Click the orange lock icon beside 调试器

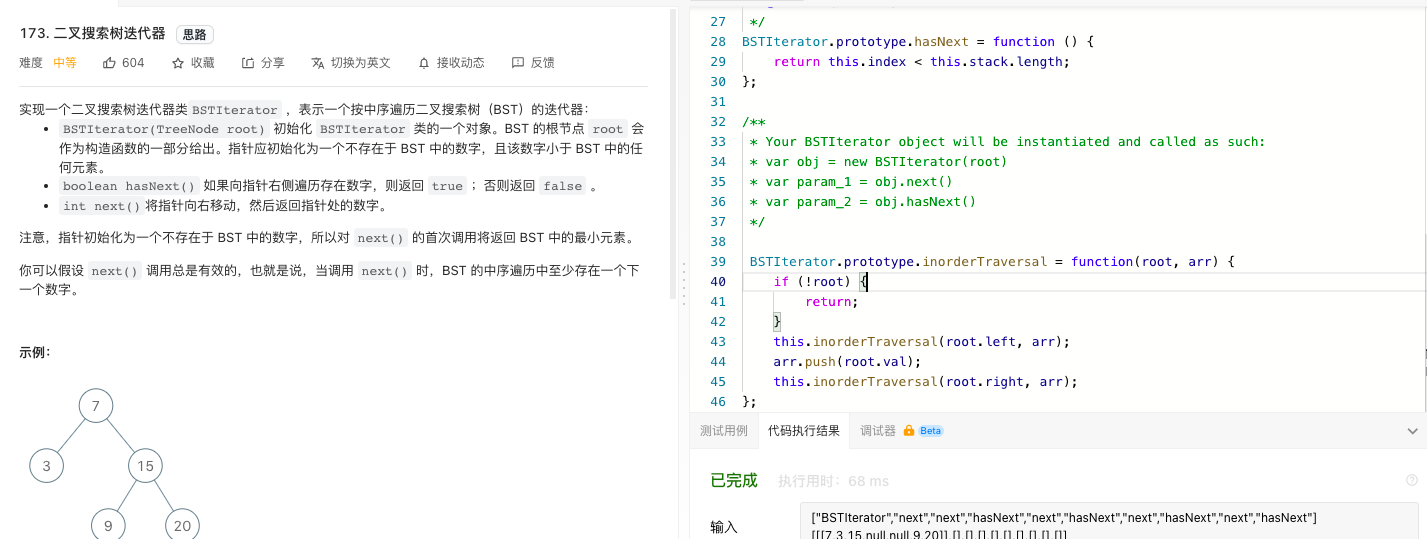tap(909, 431)
